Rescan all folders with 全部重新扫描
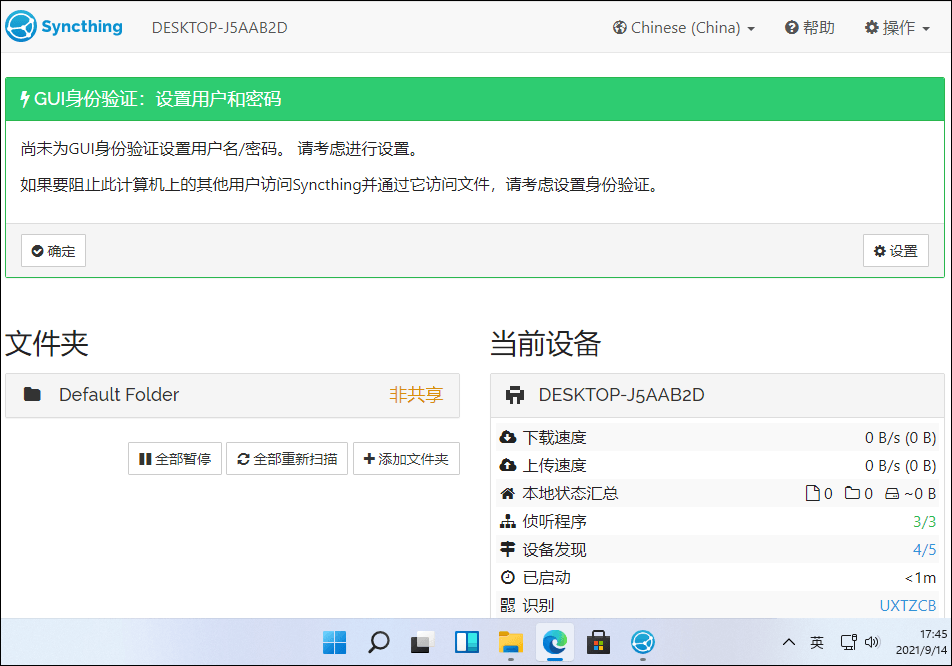952x666 pixels. (287, 459)
